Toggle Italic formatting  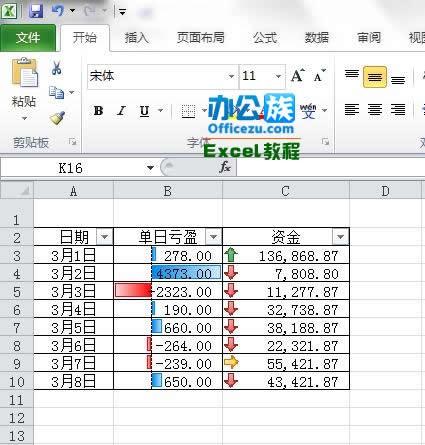[121, 111]
